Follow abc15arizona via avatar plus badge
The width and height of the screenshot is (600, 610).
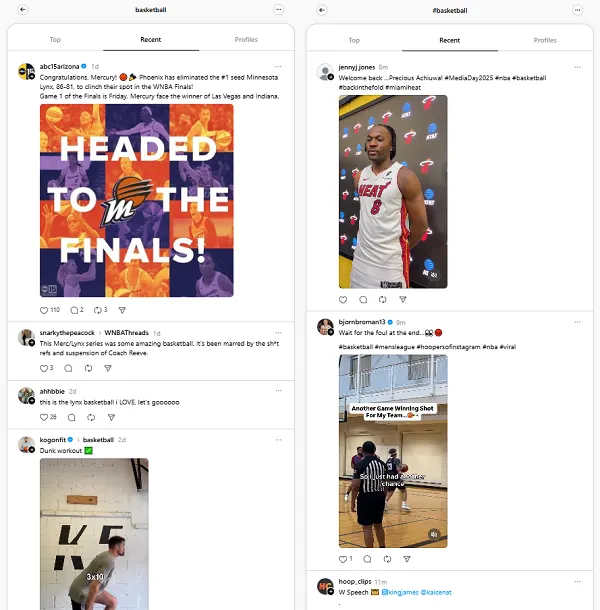point(32,77)
